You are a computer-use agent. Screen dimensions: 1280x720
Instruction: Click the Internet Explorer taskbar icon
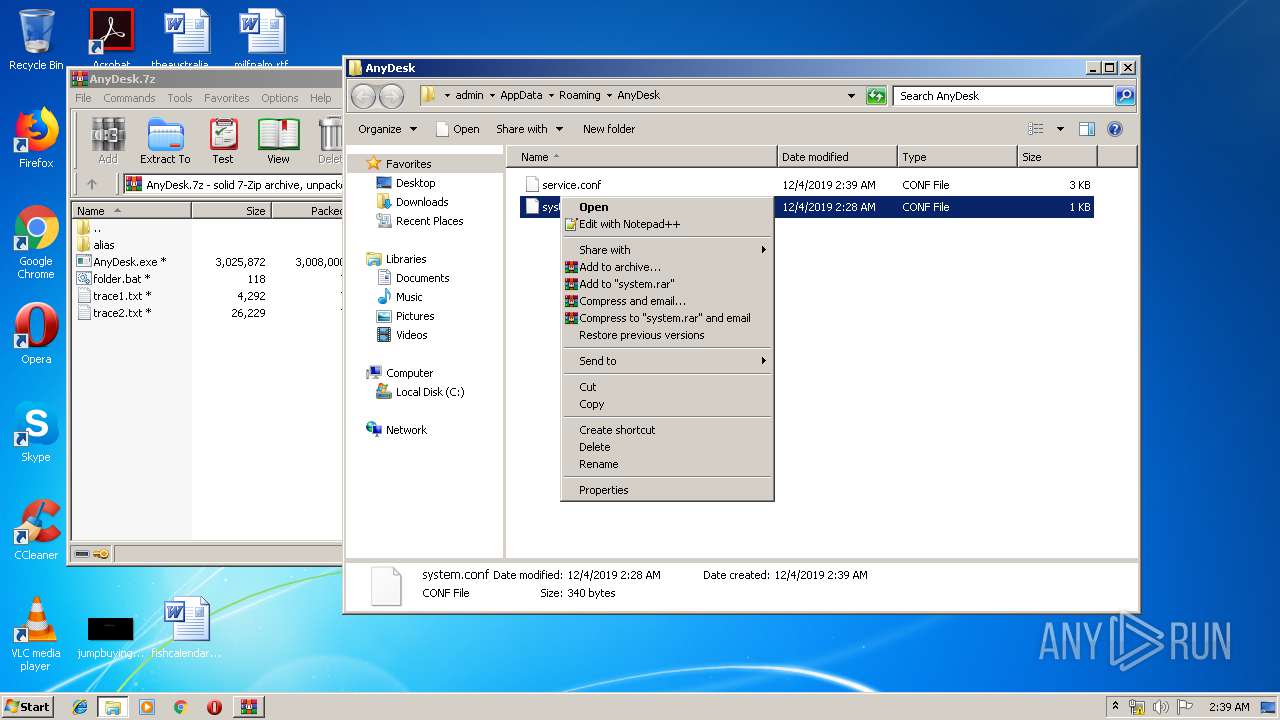click(80, 707)
